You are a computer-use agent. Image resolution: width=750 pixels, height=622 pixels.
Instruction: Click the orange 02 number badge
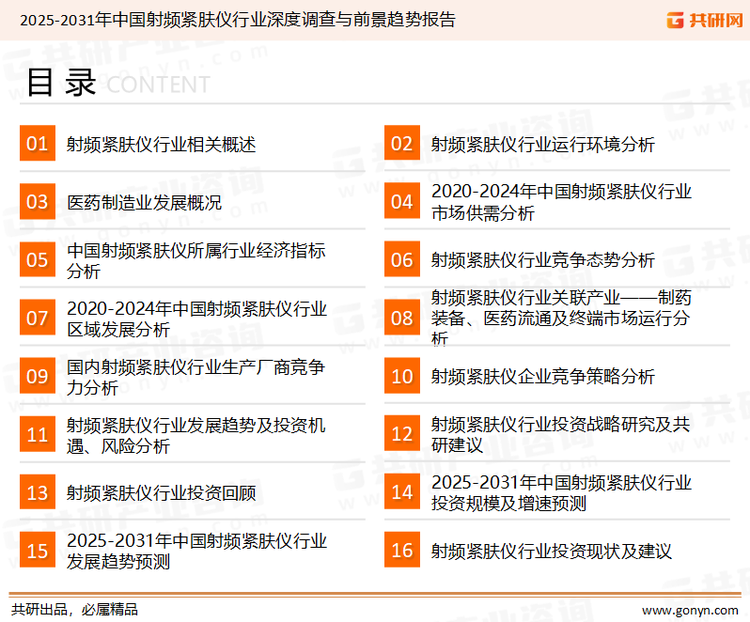pyautogui.click(x=402, y=144)
